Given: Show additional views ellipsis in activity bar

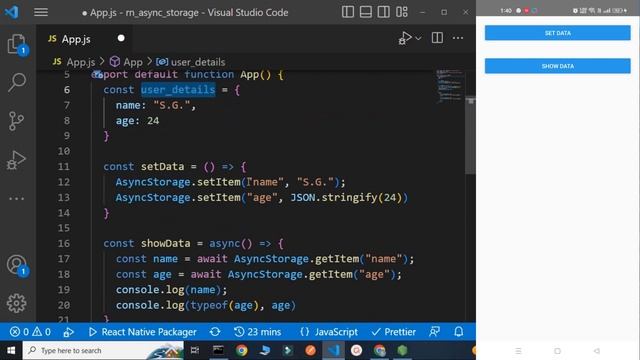Looking at the screenshot, I should pos(16,199).
